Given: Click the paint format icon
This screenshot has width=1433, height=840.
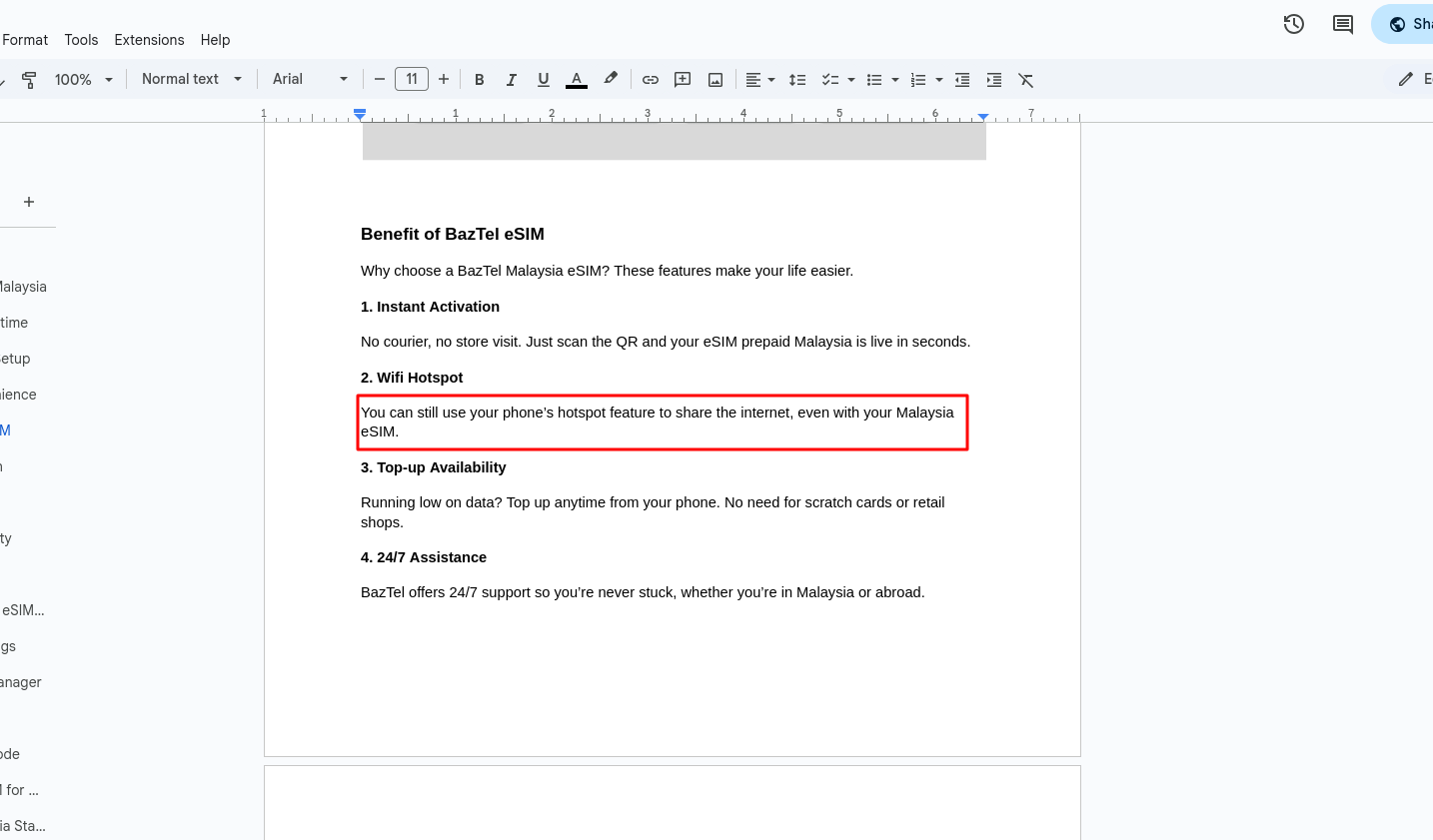Looking at the screenshot, I should point(29,80).
